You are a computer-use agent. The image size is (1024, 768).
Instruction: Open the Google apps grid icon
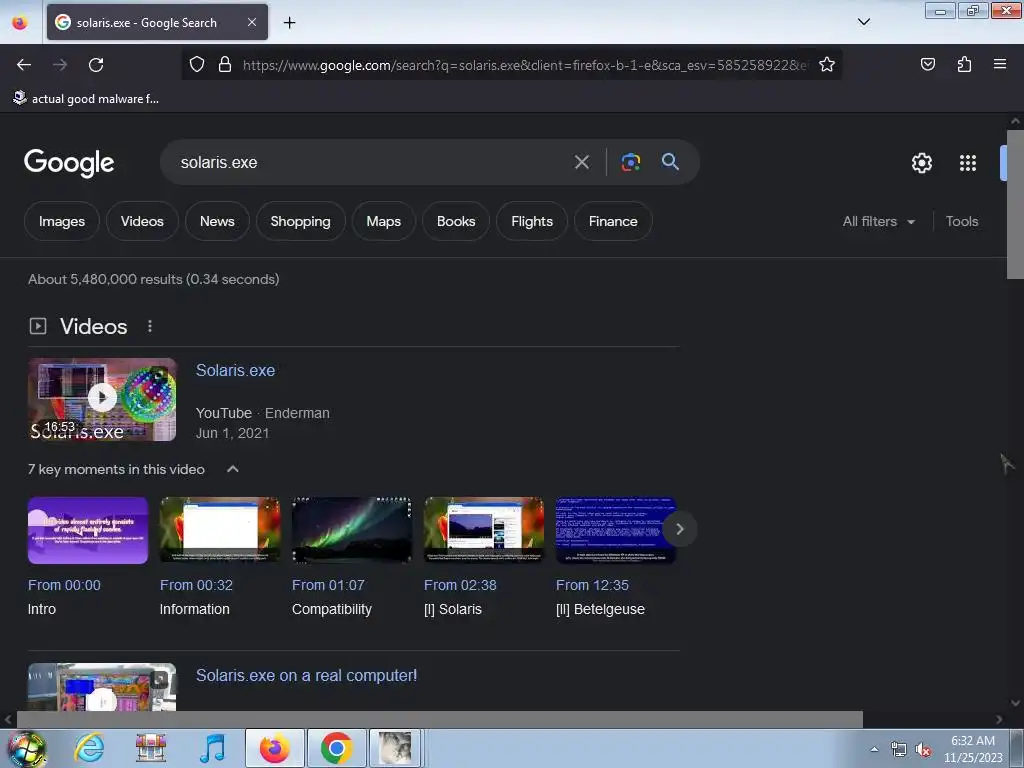click(x=967, y=163)
